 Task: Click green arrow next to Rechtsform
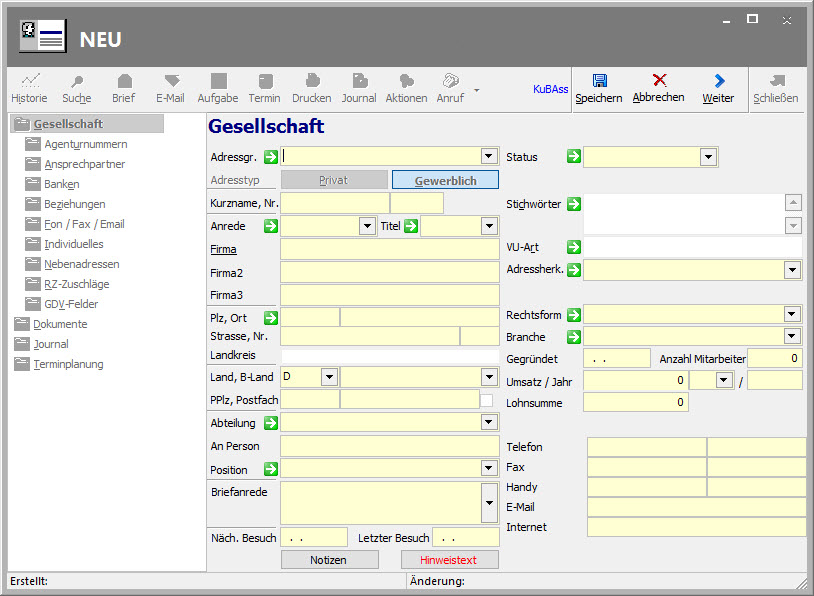[x=573, y=315]
